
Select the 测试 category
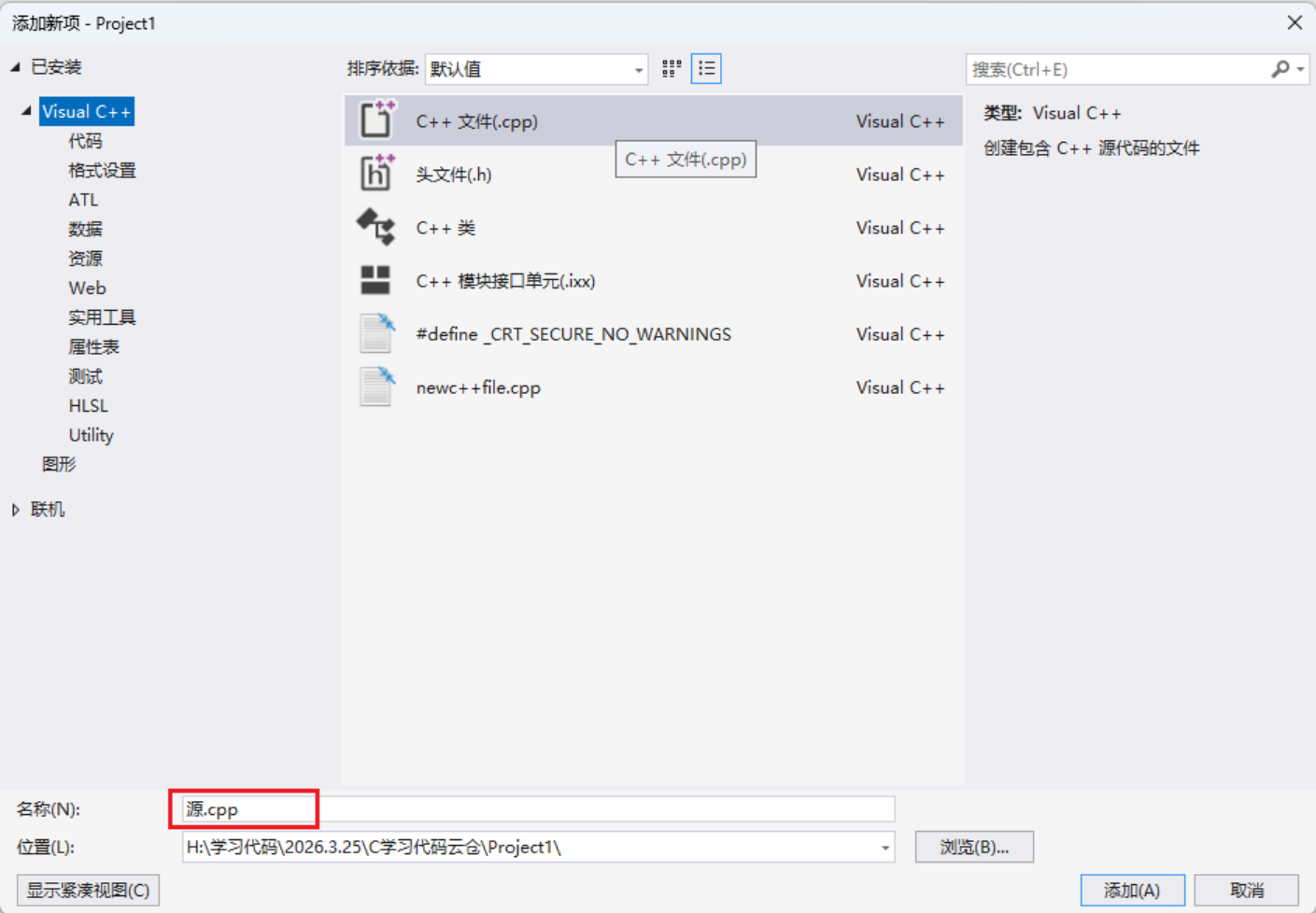point(85,376)
